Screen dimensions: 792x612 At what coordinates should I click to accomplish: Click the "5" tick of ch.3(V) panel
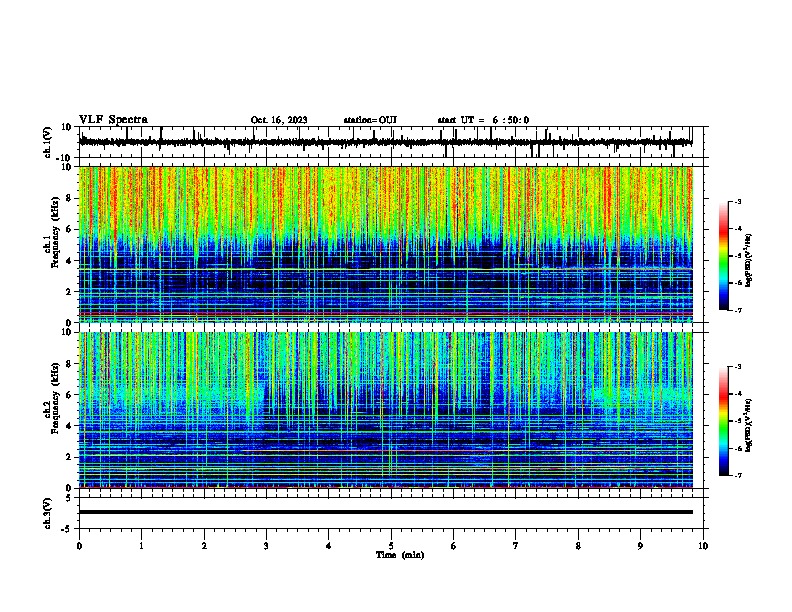(x=69, y=498)
